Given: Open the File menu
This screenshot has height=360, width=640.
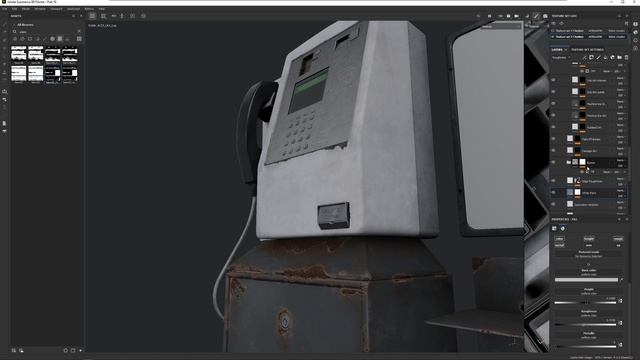Looking at the screenshot, I should coord(4,9).
